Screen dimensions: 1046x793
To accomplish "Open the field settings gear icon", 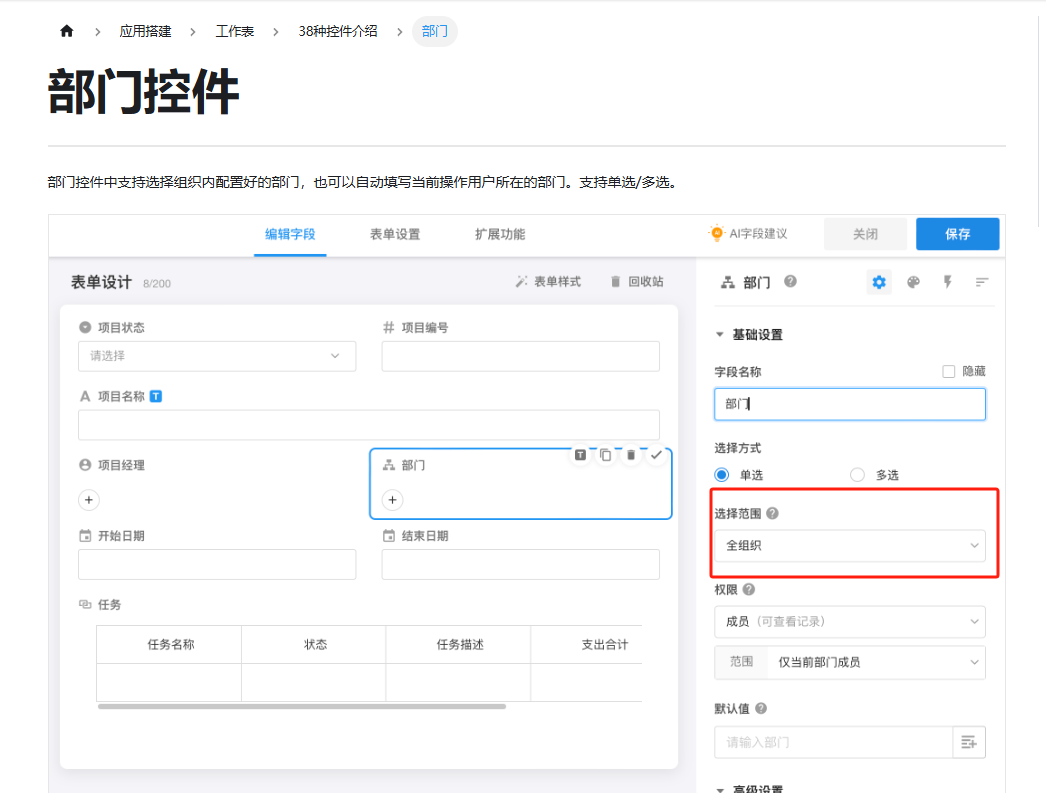I will [x=878, y=282].
